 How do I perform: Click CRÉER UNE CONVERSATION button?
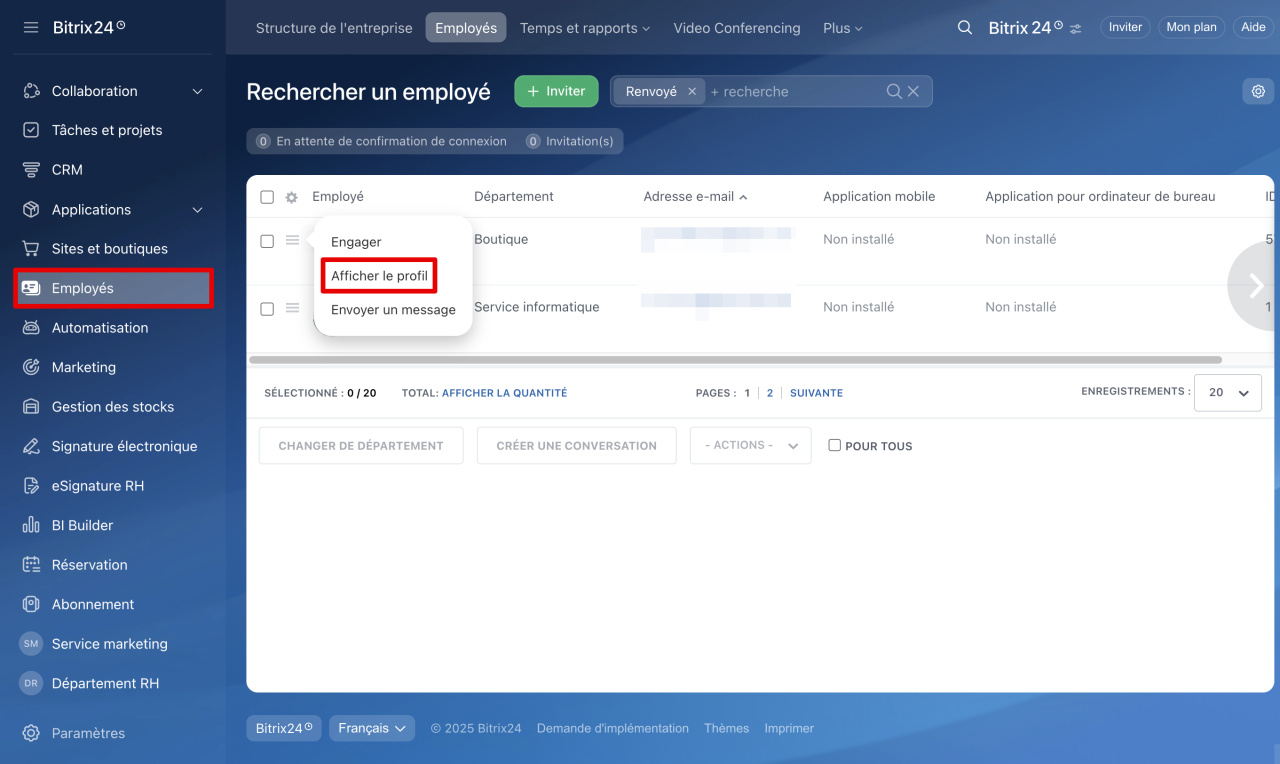tap(577, 446)
